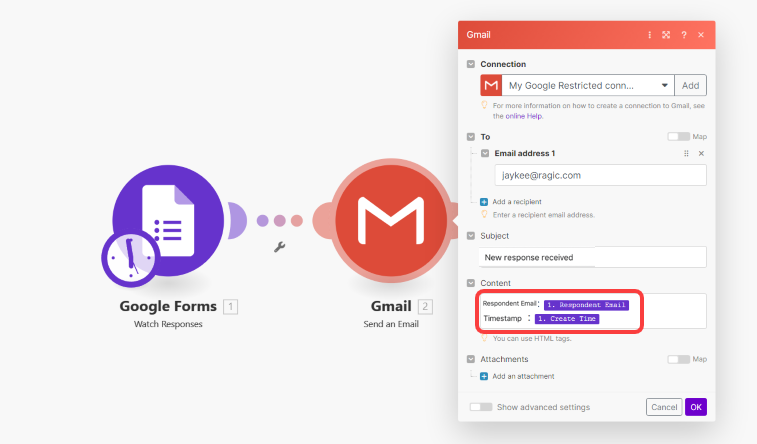
Task: Remove Email address 1 entry
Action: [x=701, y=153]
